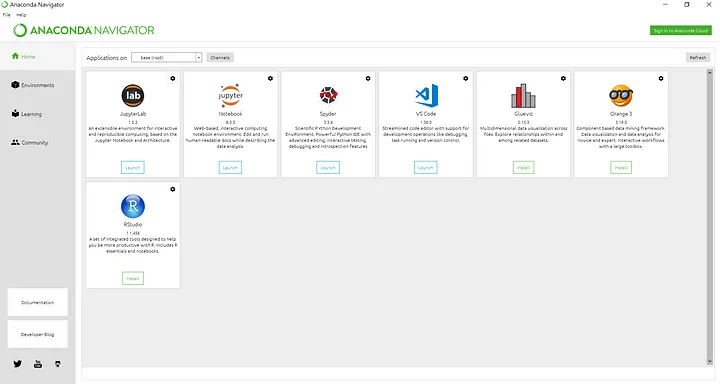Open the YouTube link icon
Screen dimensions: 720x384
click(x=38, y=364)
